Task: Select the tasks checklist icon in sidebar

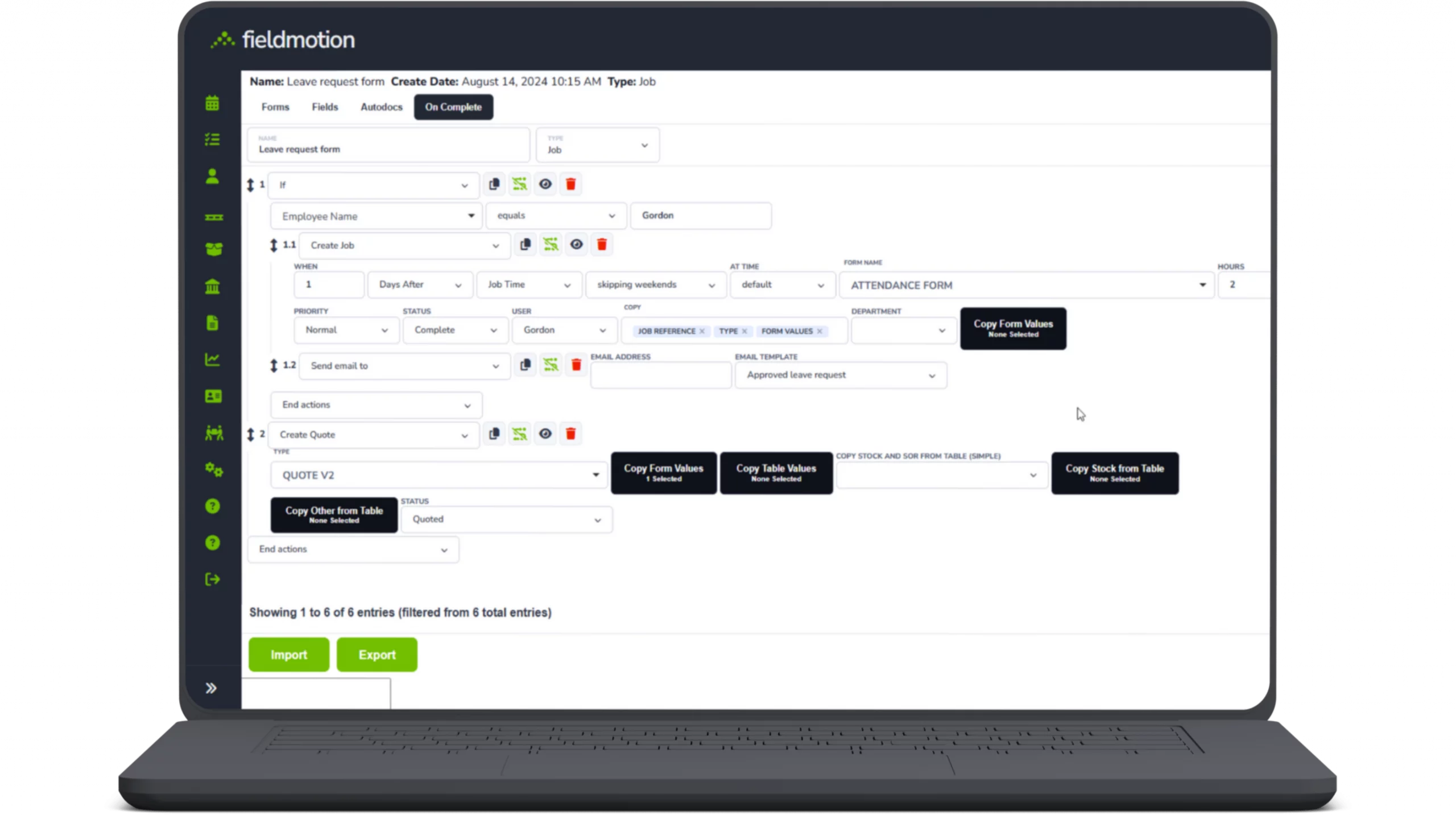Action: [x=212, y=139]
